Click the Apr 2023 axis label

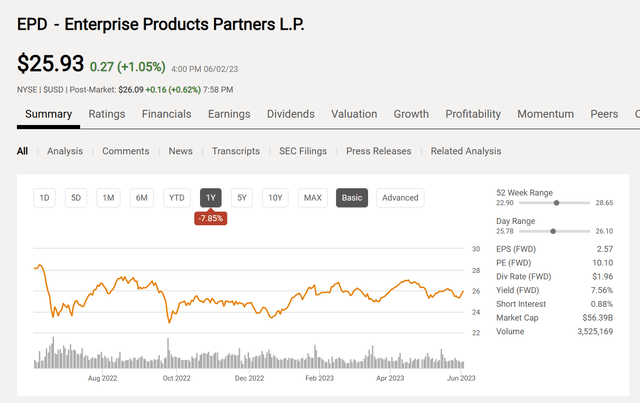point(390,378)
